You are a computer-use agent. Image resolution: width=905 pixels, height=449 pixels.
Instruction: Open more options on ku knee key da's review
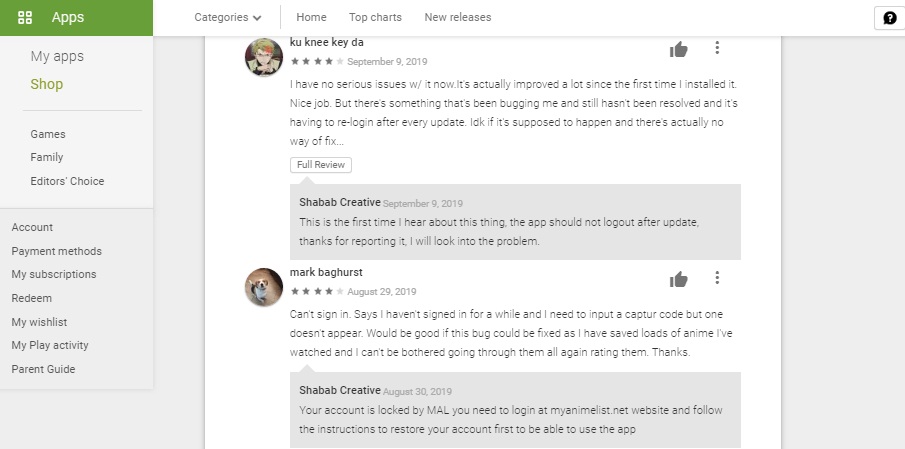tap(717, 48)
